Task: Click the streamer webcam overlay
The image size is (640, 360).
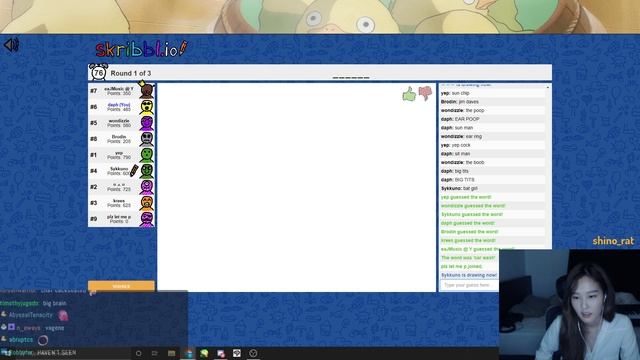Action: 569,304
